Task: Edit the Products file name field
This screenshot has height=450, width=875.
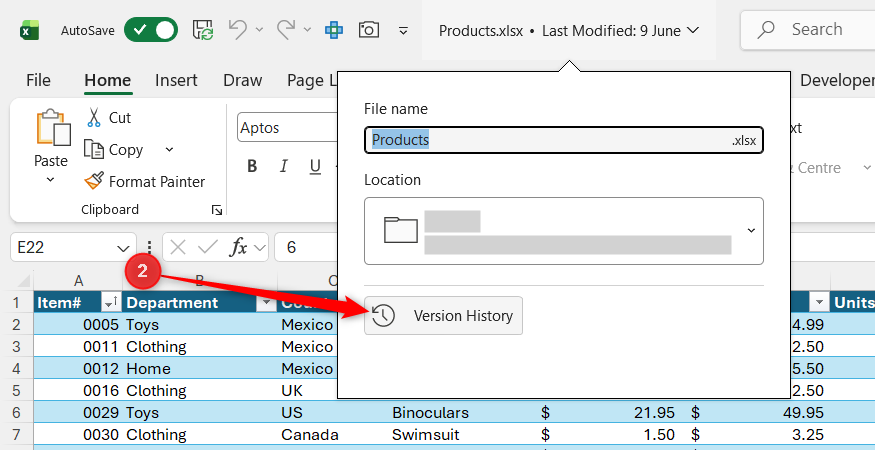Action: pos(564,140)
